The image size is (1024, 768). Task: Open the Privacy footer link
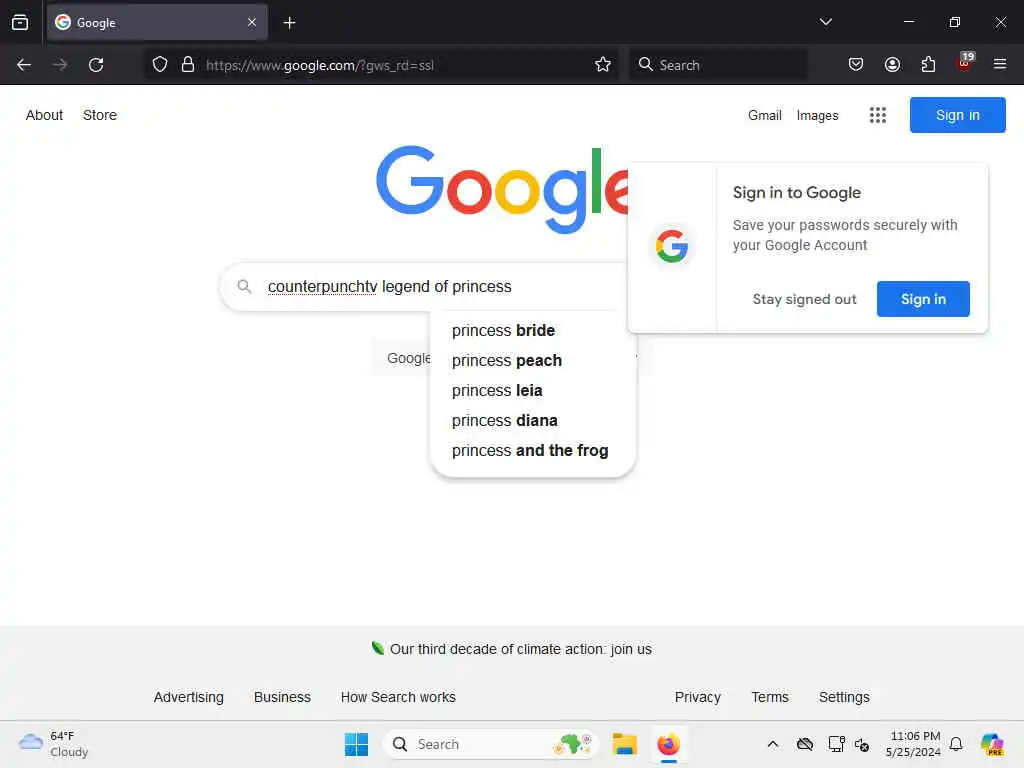pos(697,697)
